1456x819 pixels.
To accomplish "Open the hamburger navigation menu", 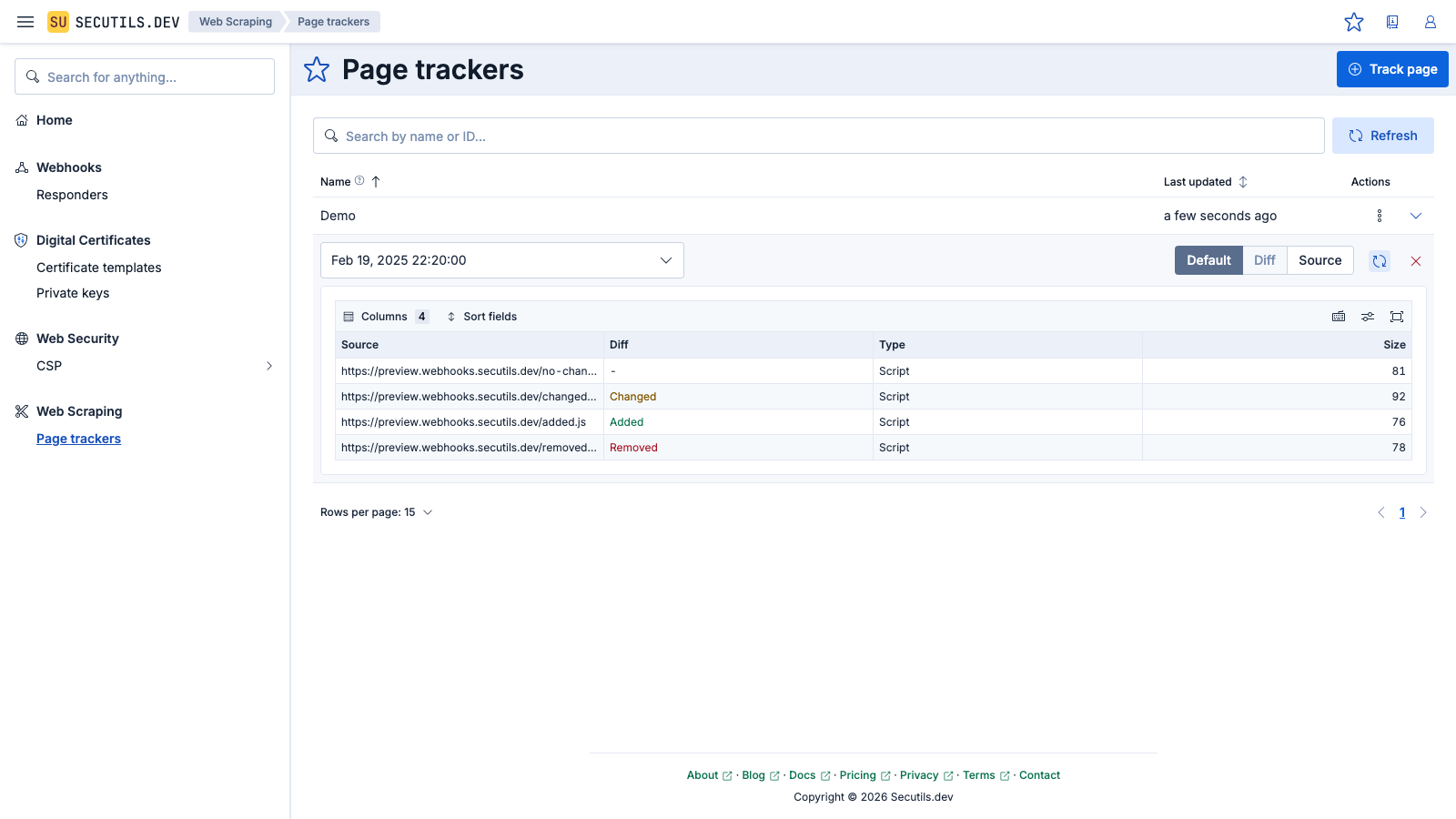I will (x=25, y=22).
